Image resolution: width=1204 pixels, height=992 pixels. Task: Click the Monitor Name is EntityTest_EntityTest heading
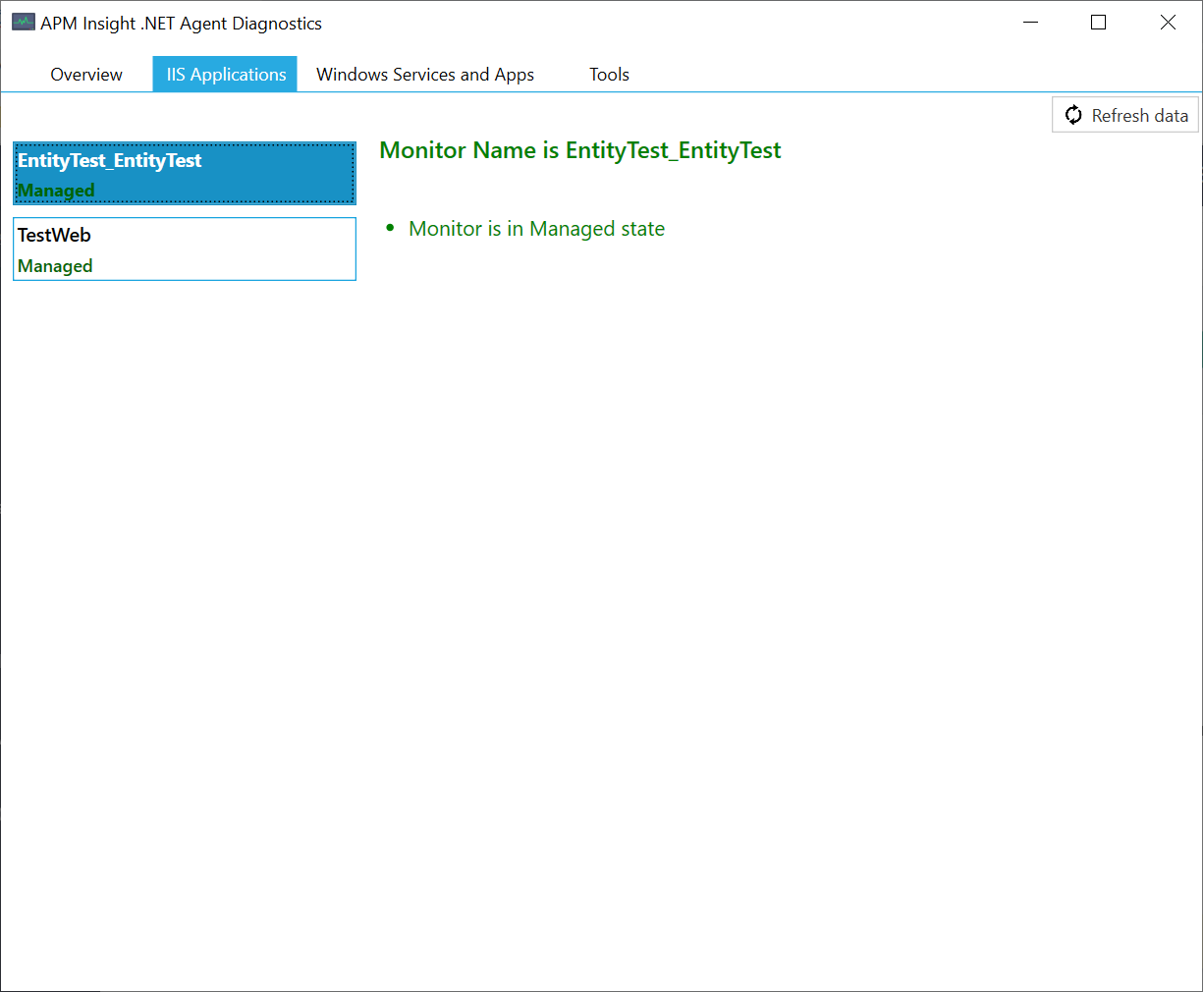[x=579, y=150]
